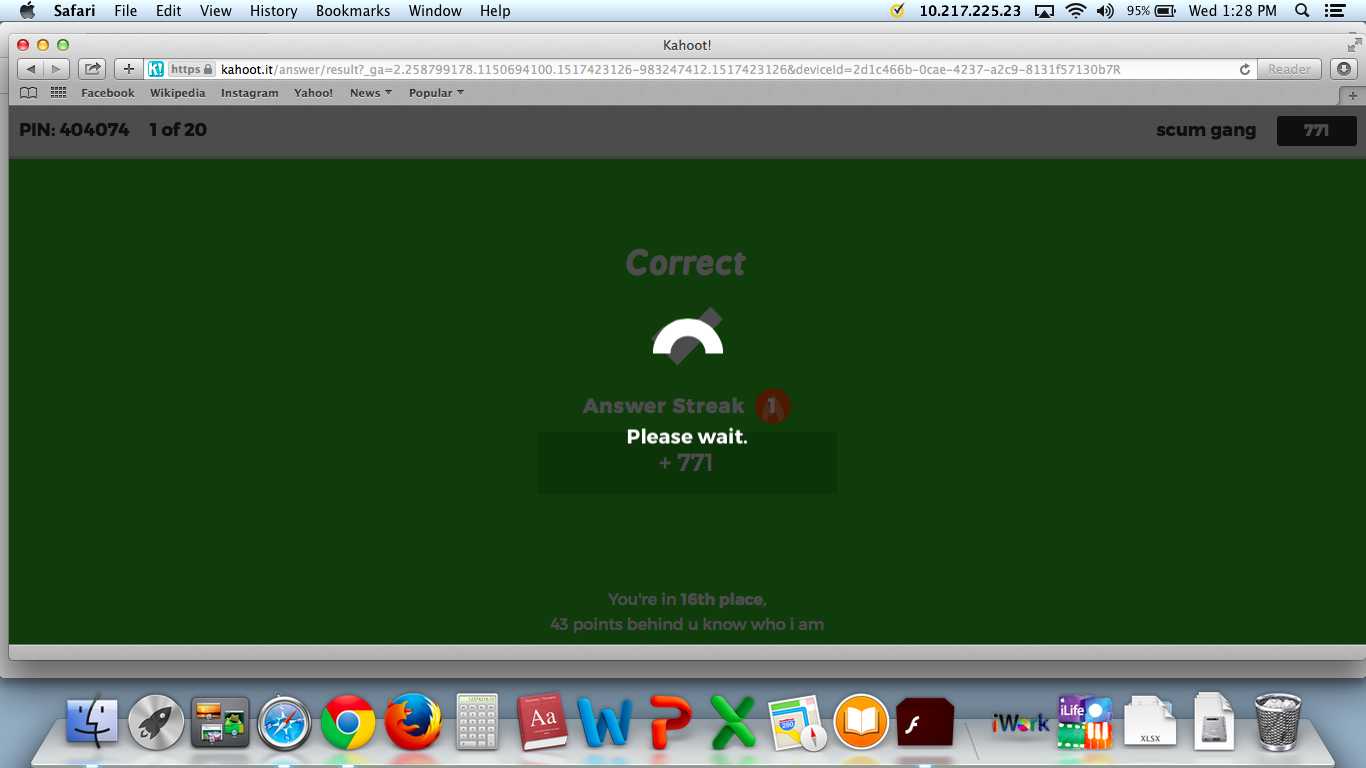Open a new tab with the plus button
Viewport: 1366px width, 768px height.
point(1352,95)
